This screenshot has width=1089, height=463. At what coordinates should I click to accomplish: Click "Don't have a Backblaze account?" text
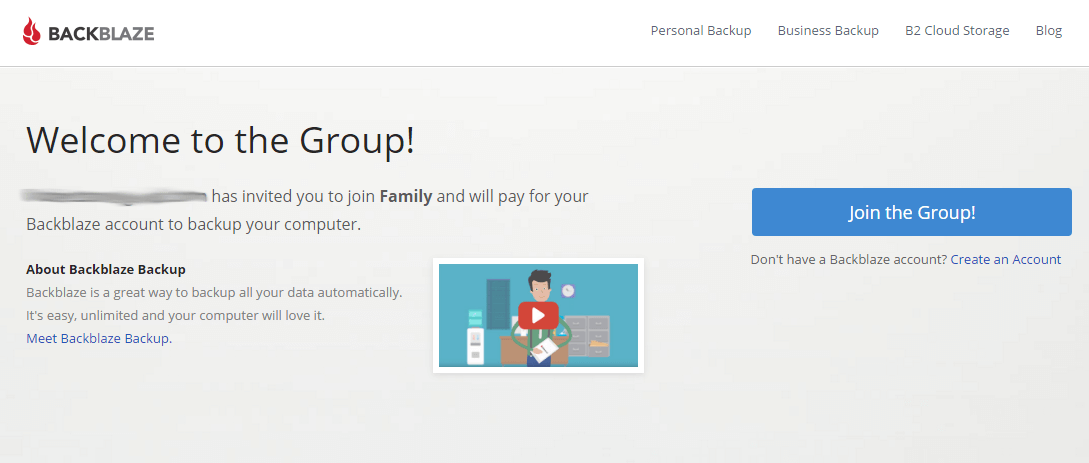[x=849, y=260]
